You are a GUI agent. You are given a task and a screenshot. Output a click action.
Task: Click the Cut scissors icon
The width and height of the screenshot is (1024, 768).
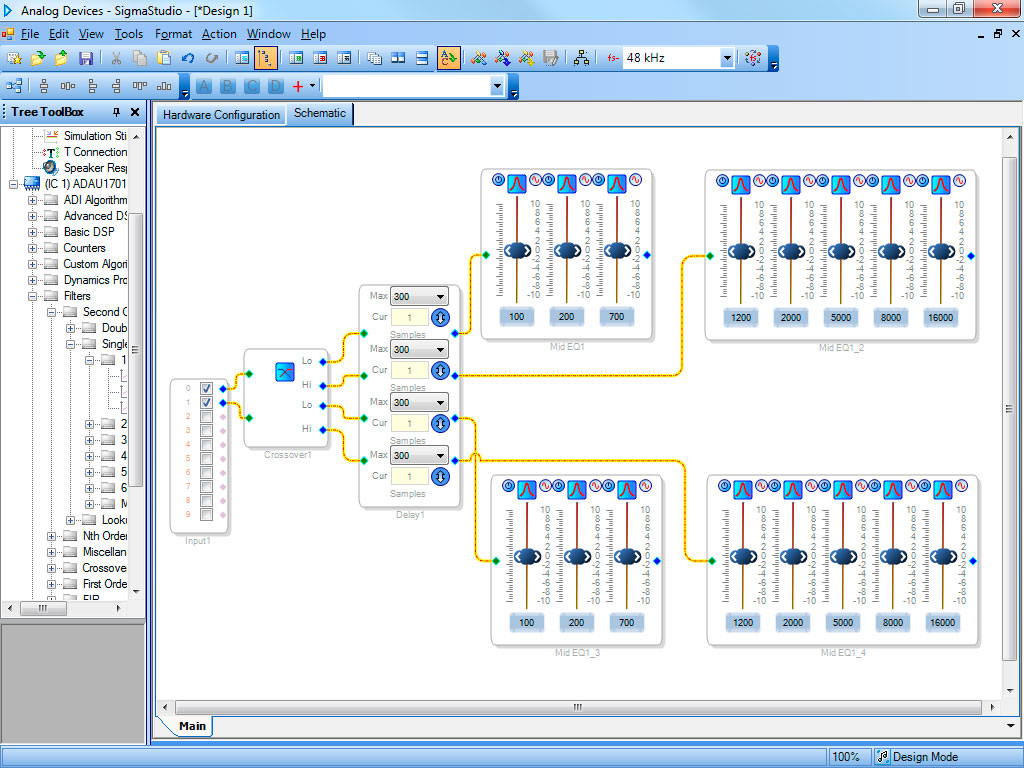pos(116,58)
